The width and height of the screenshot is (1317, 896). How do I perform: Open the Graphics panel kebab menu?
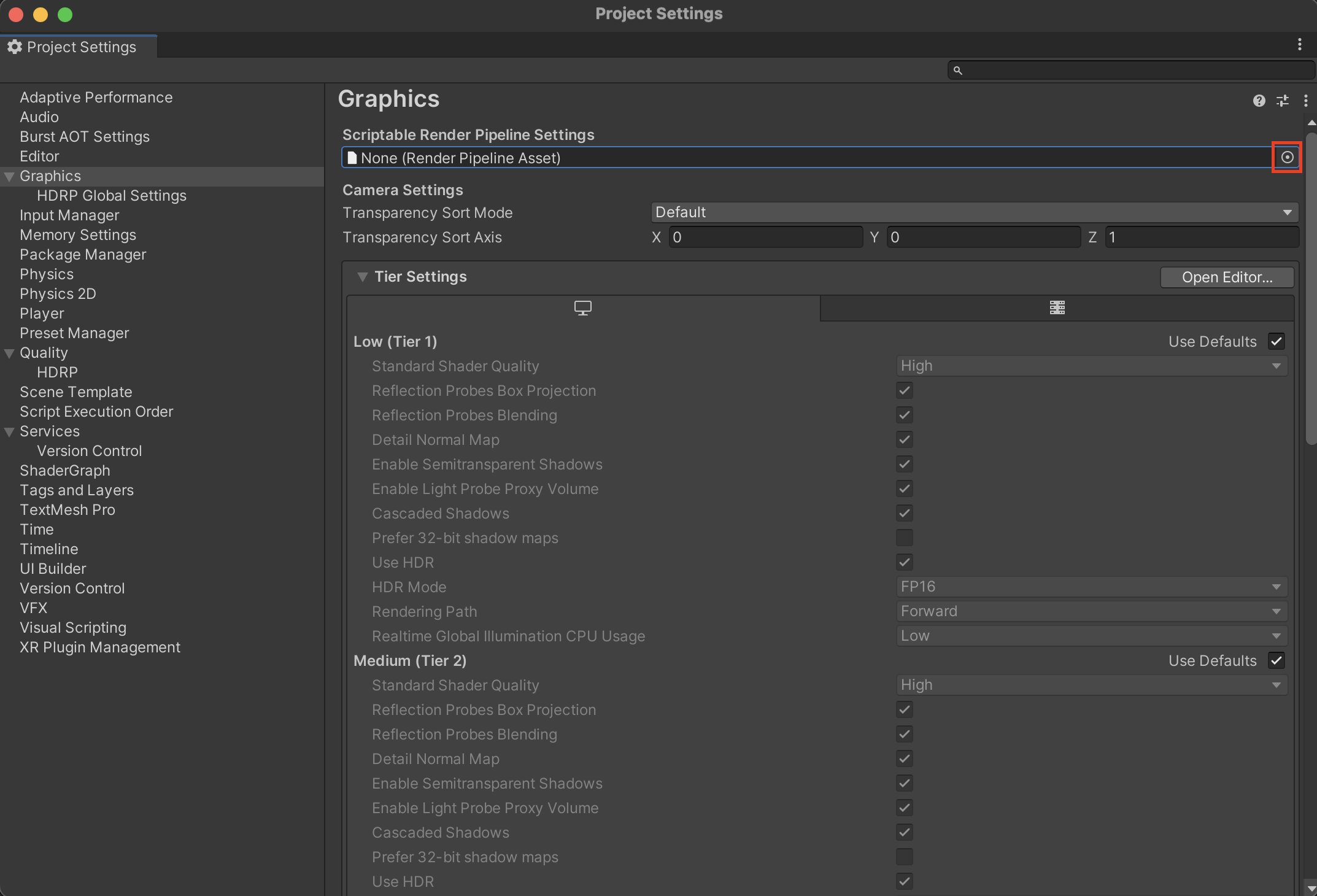[x=1305, y=101]
